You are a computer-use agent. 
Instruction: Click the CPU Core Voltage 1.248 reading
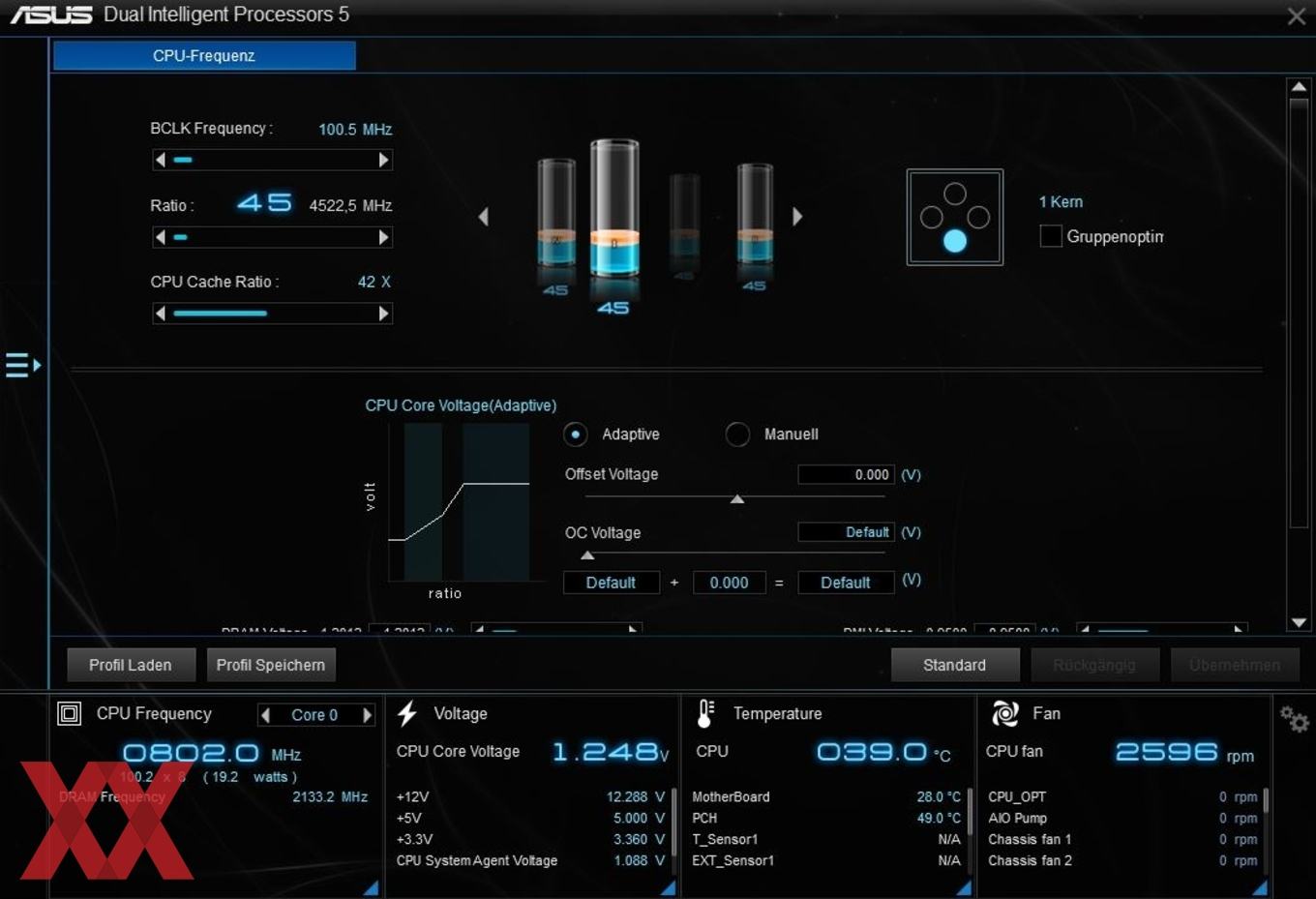tap(610, 752)
